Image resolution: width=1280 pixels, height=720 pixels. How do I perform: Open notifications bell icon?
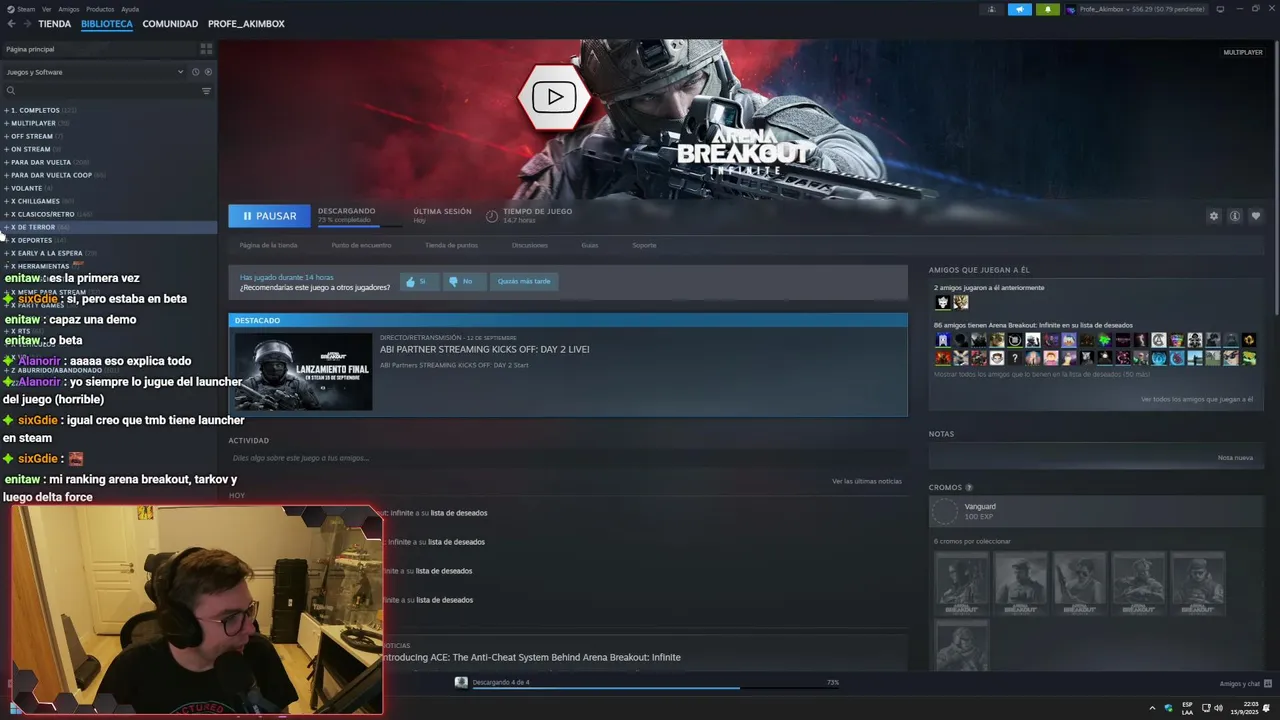coord(1048,9)
